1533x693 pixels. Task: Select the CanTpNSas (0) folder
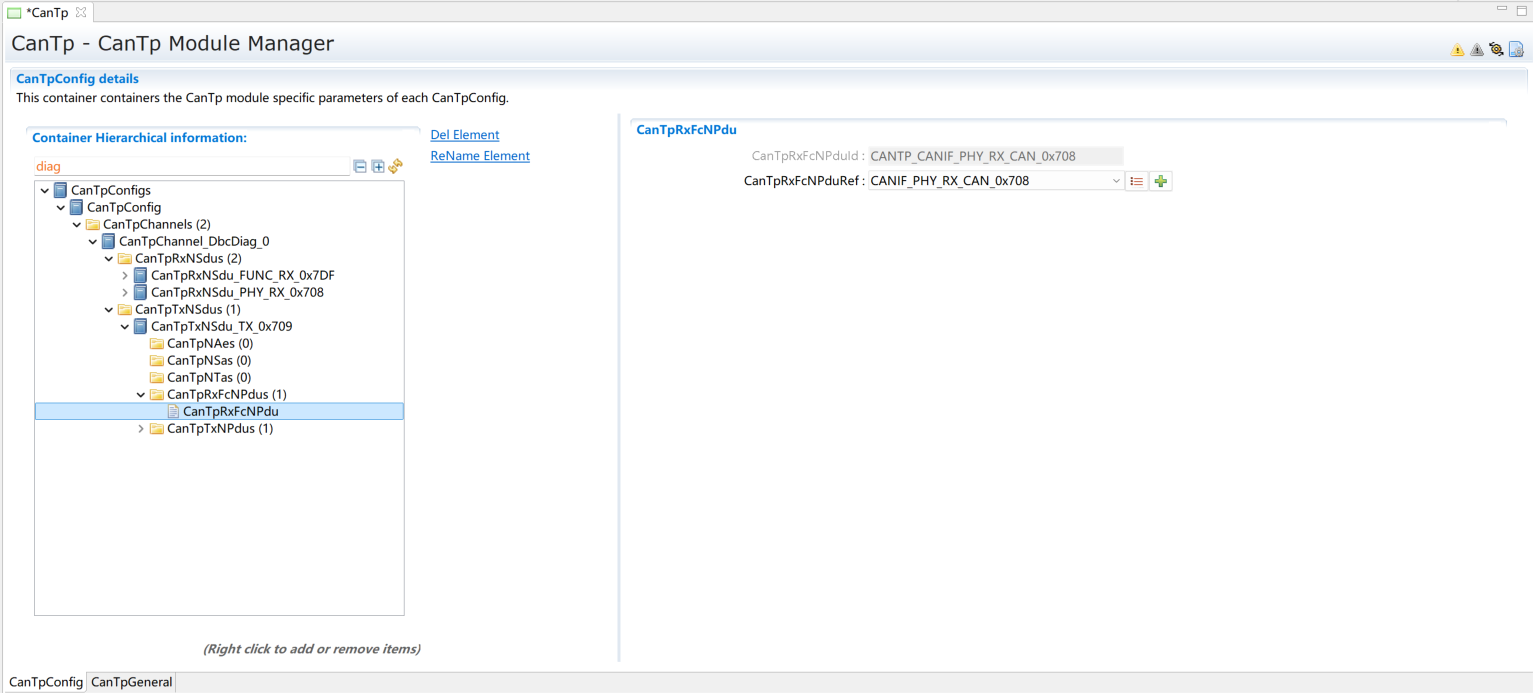(x=208, y=360)
